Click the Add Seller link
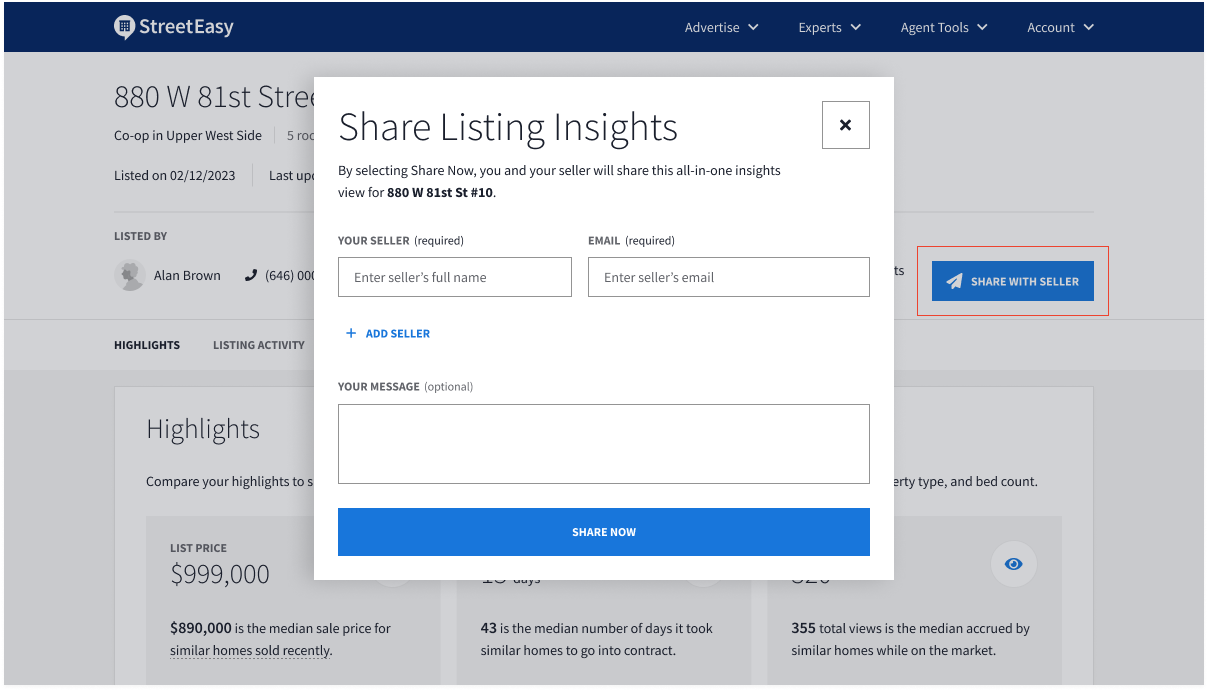1208x691 pixels. click(x=388, y=333)
